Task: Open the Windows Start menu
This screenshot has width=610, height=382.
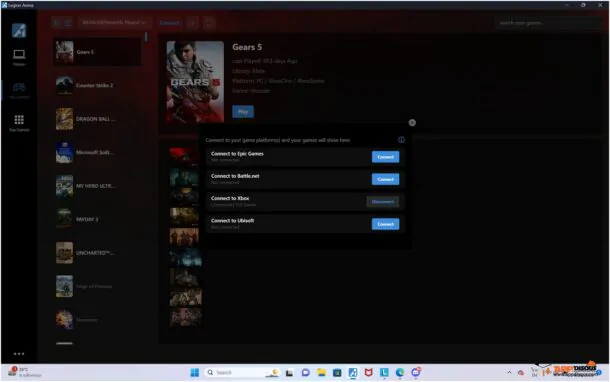Action: [195, 373]
